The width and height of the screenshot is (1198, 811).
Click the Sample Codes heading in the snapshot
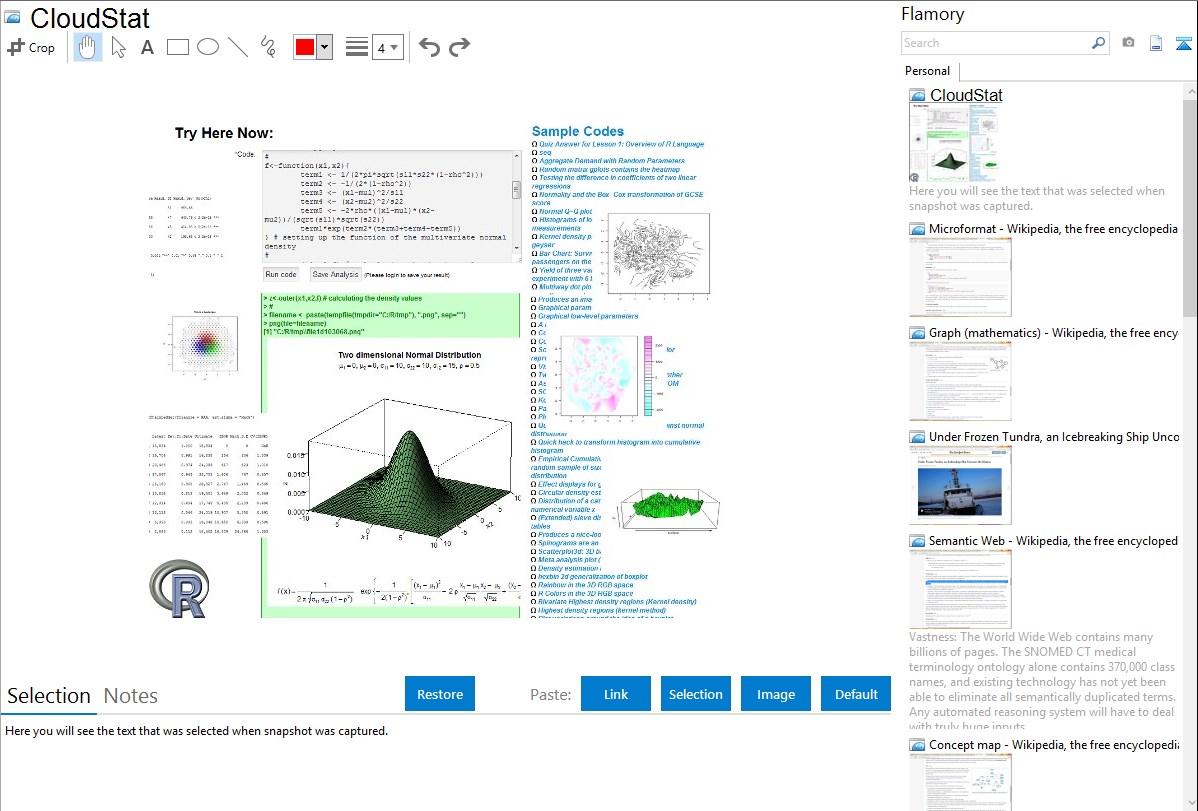pos(578,131)
